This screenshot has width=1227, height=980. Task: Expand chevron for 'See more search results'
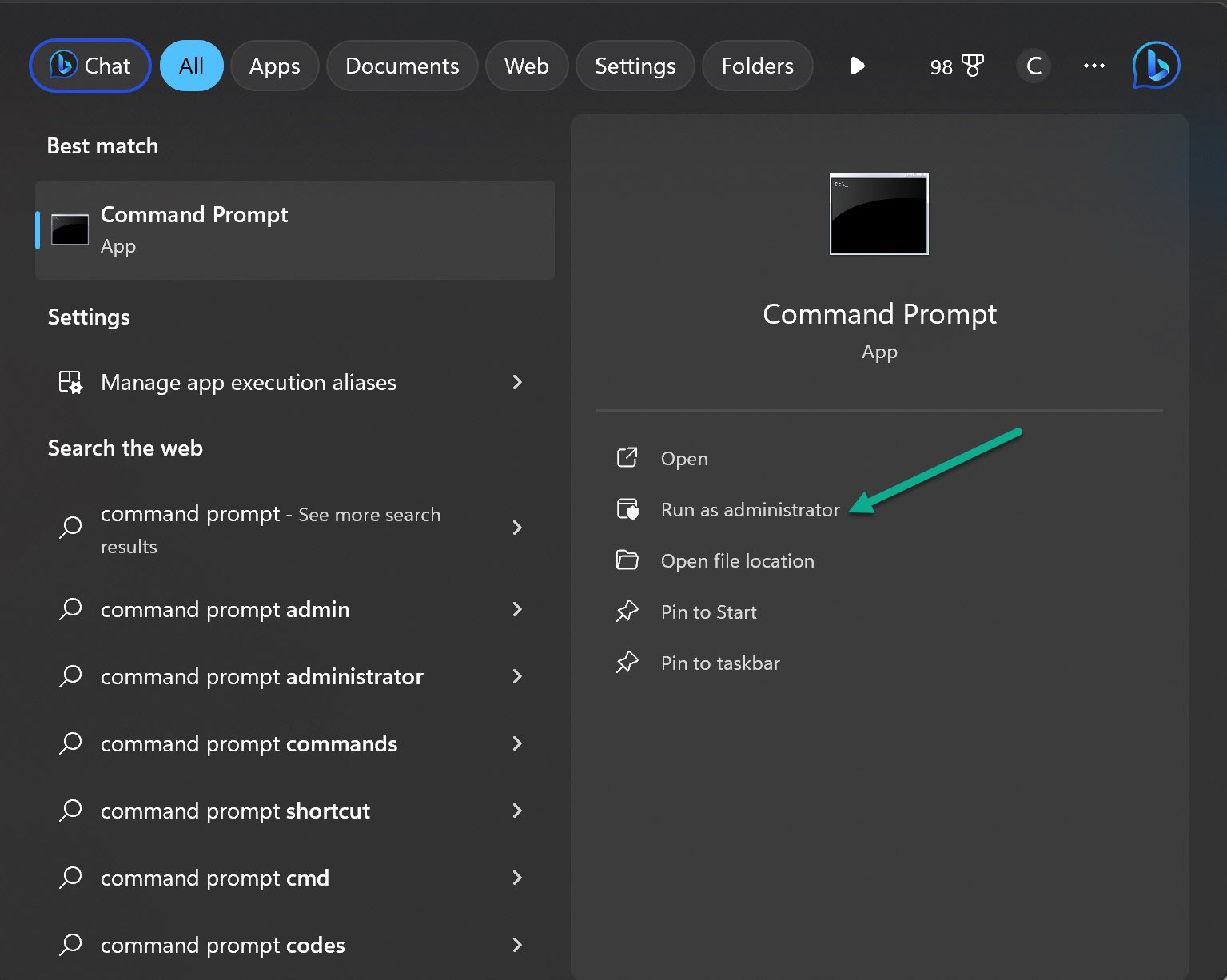(517, 528)
